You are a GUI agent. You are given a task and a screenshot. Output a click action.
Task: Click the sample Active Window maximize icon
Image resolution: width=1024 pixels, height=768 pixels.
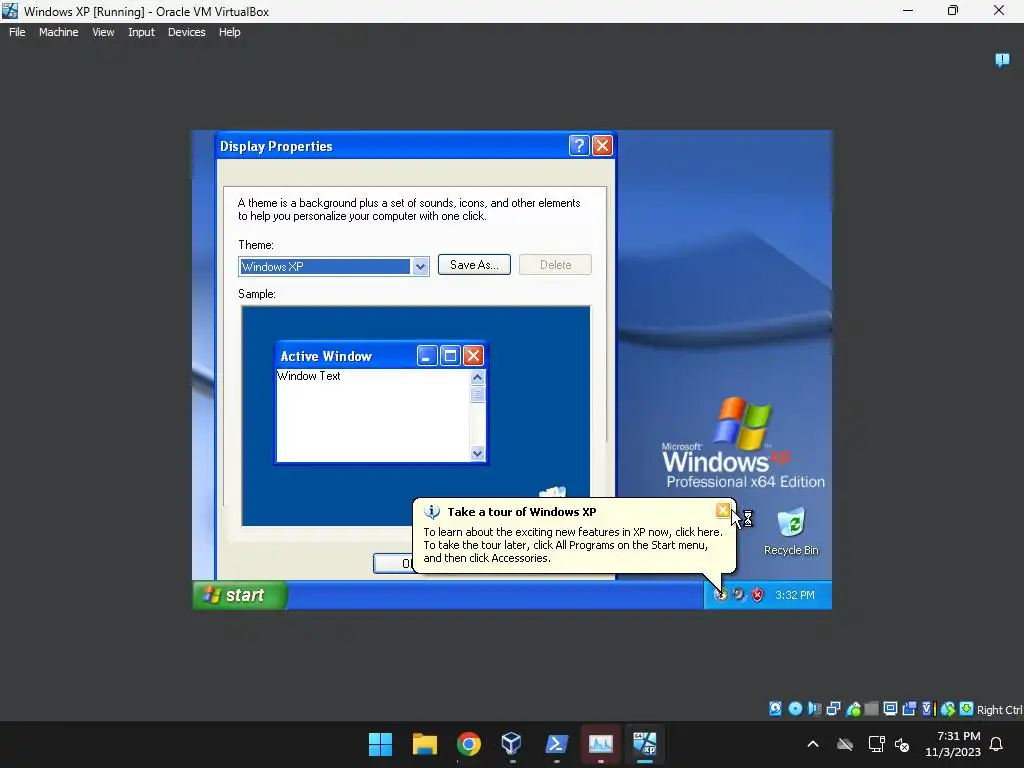click(x=450, y=355)
